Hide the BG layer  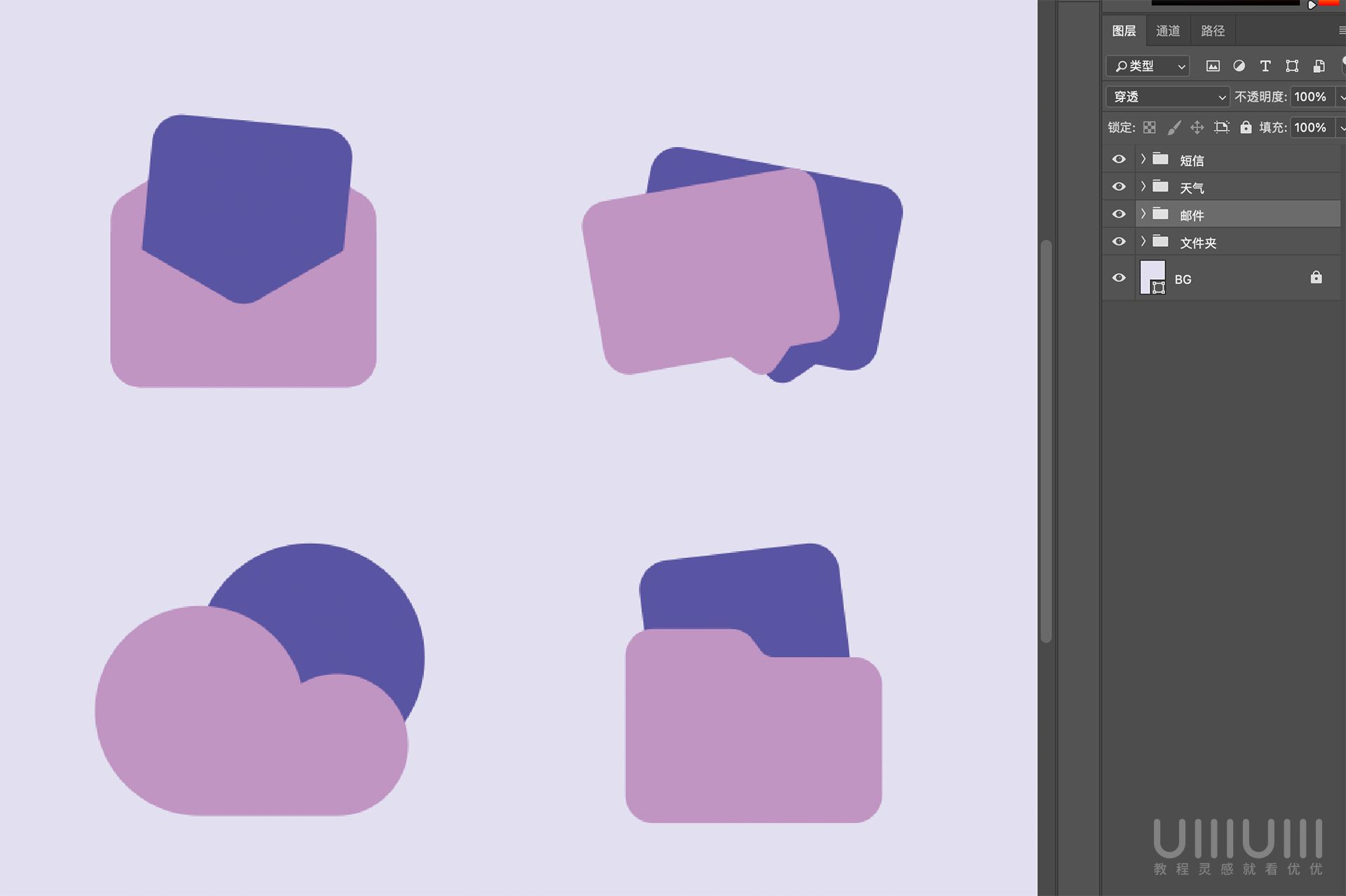pyautogui.click(x=1119, y=278)
